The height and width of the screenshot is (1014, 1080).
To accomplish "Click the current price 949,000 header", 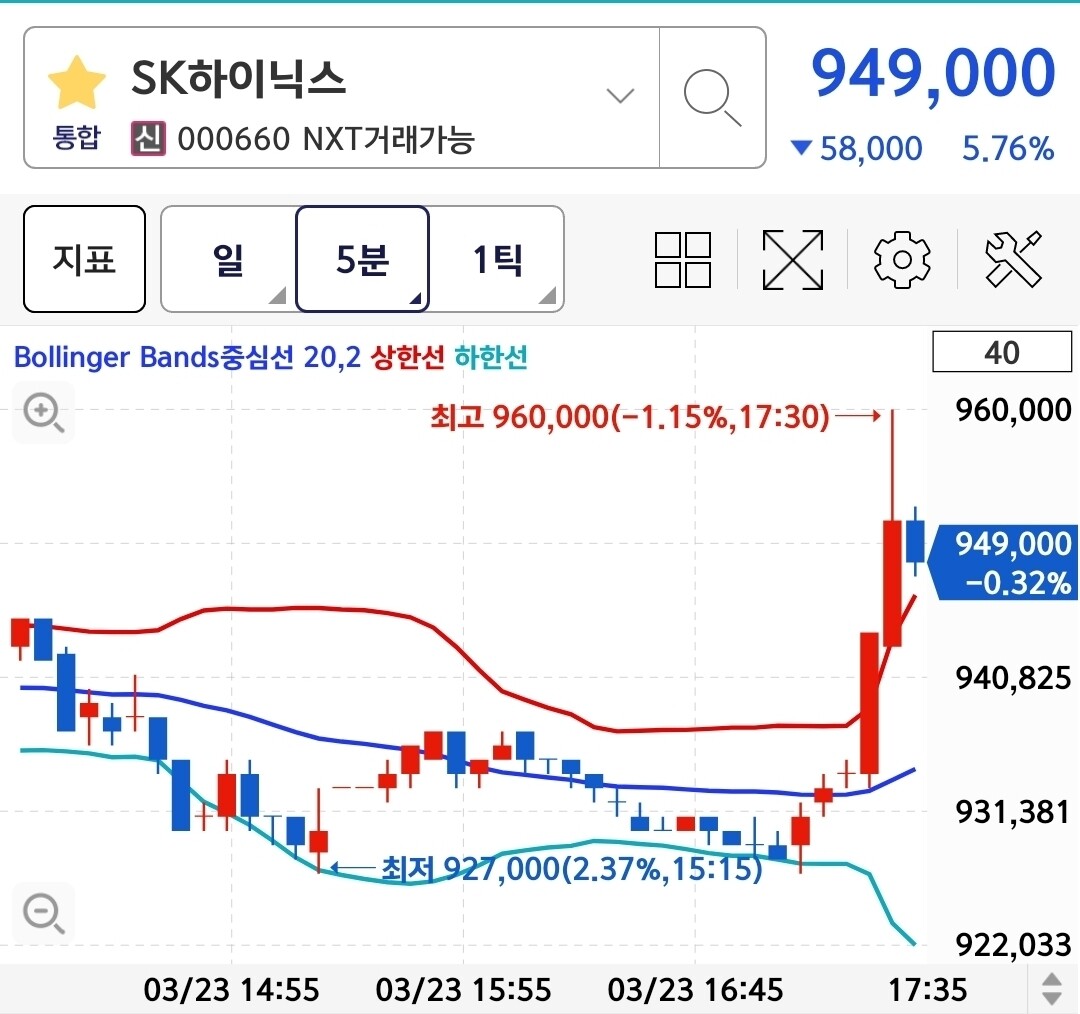I will 933,73.
